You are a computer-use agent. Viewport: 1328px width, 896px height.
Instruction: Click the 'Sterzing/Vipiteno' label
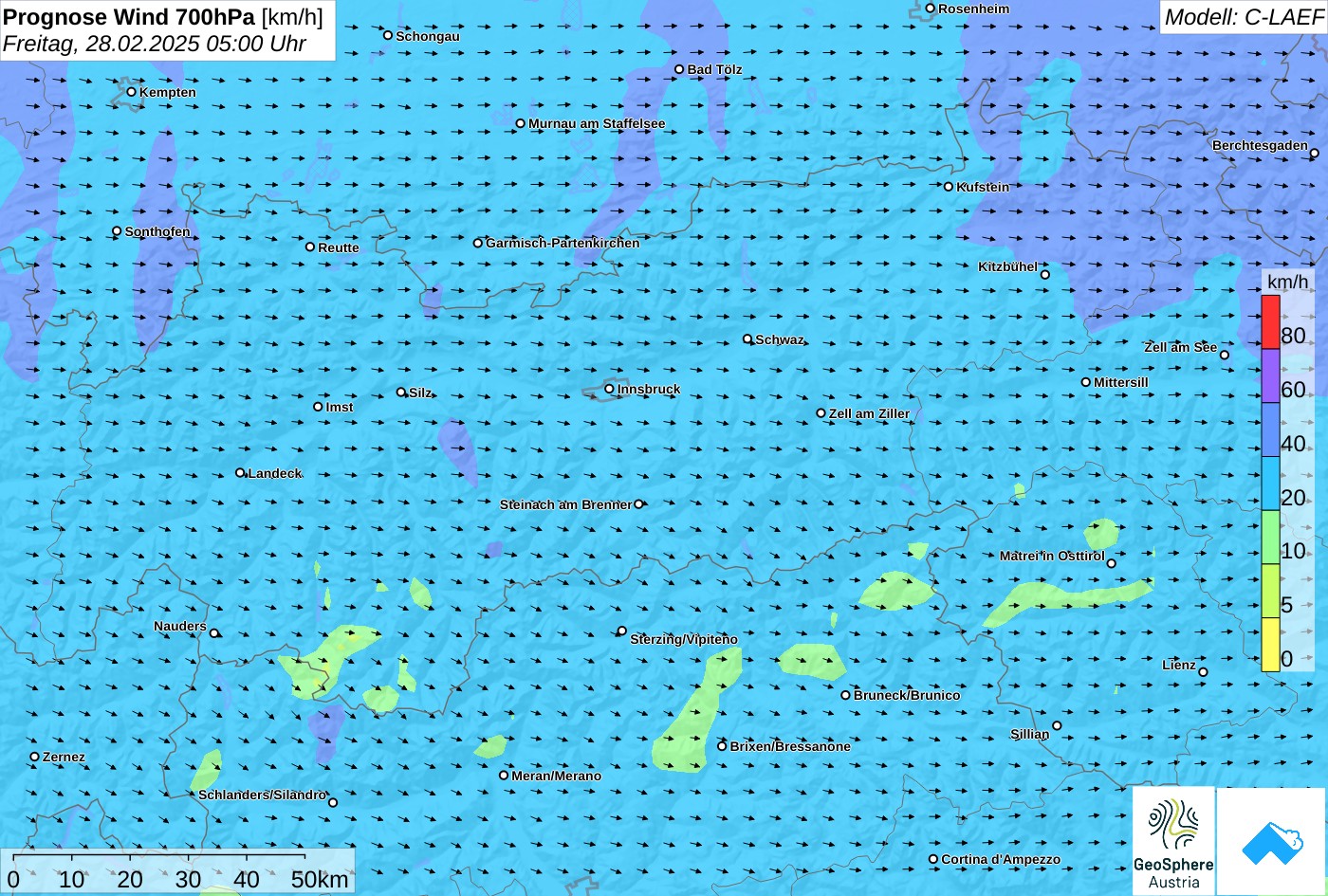[684, 639]
